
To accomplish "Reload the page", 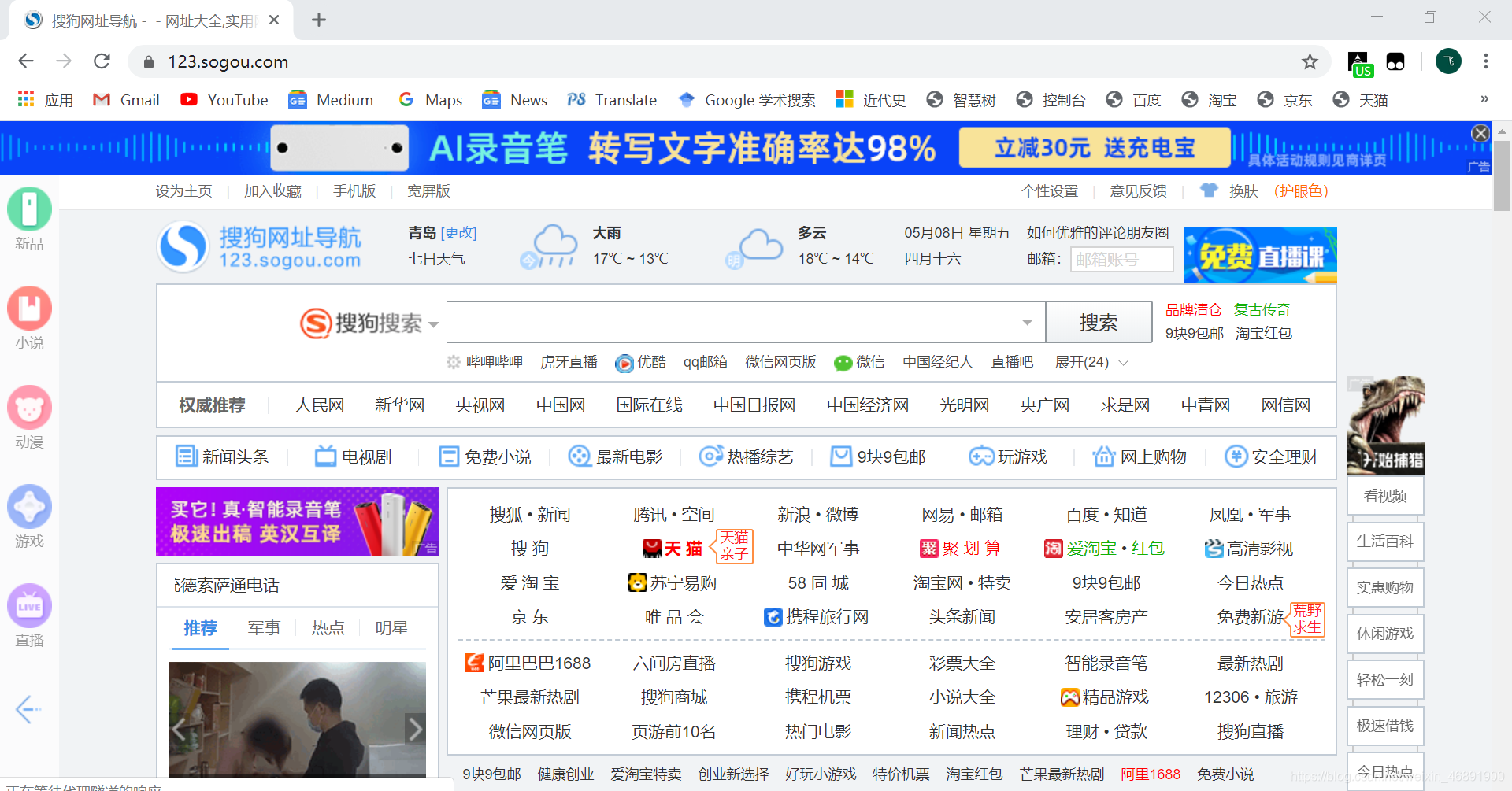I will click(x=102, y=61).
